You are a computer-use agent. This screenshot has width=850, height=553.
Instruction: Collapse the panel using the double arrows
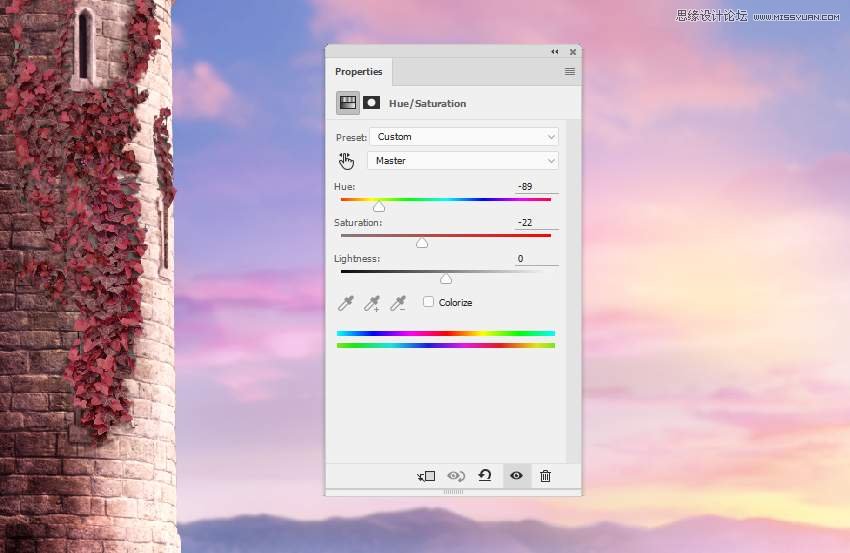555,52
